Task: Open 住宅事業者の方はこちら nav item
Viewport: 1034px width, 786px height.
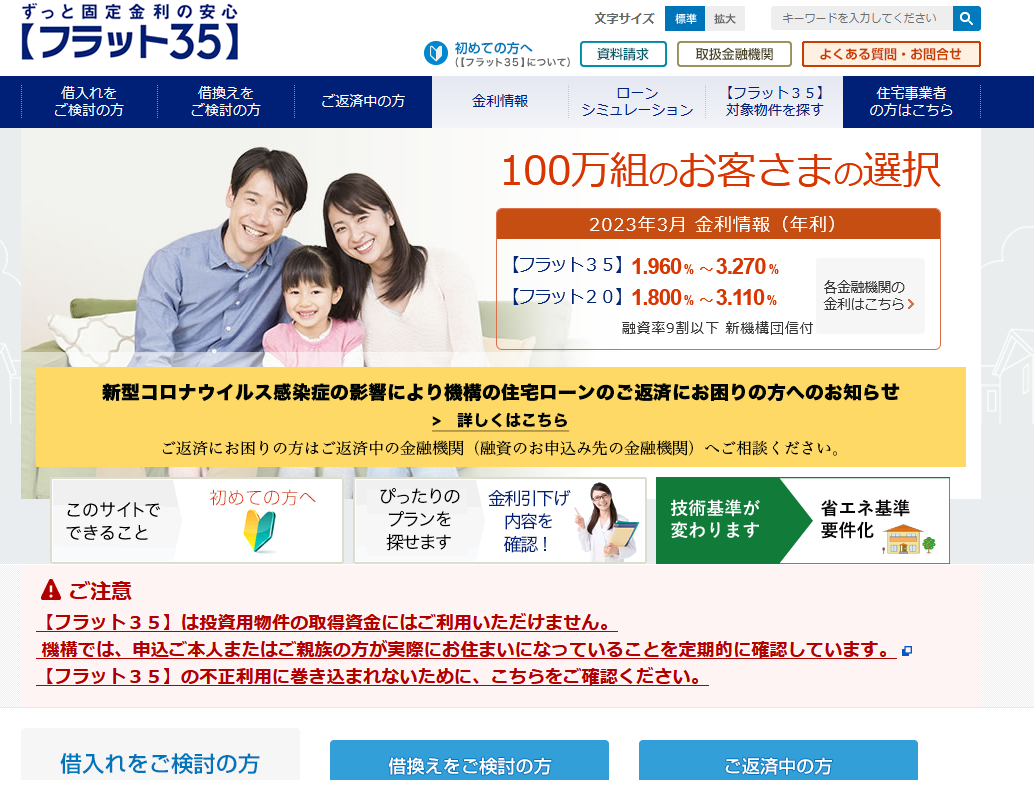Action: tap(911, 102)
